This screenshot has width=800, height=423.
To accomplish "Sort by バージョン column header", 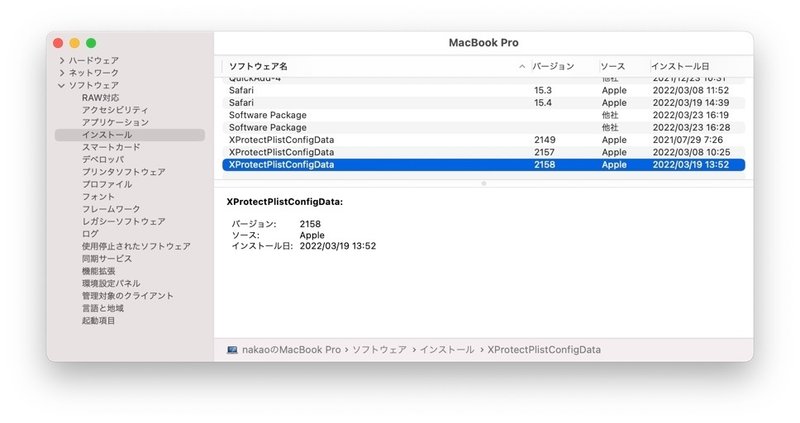I will tap(553, 66).
